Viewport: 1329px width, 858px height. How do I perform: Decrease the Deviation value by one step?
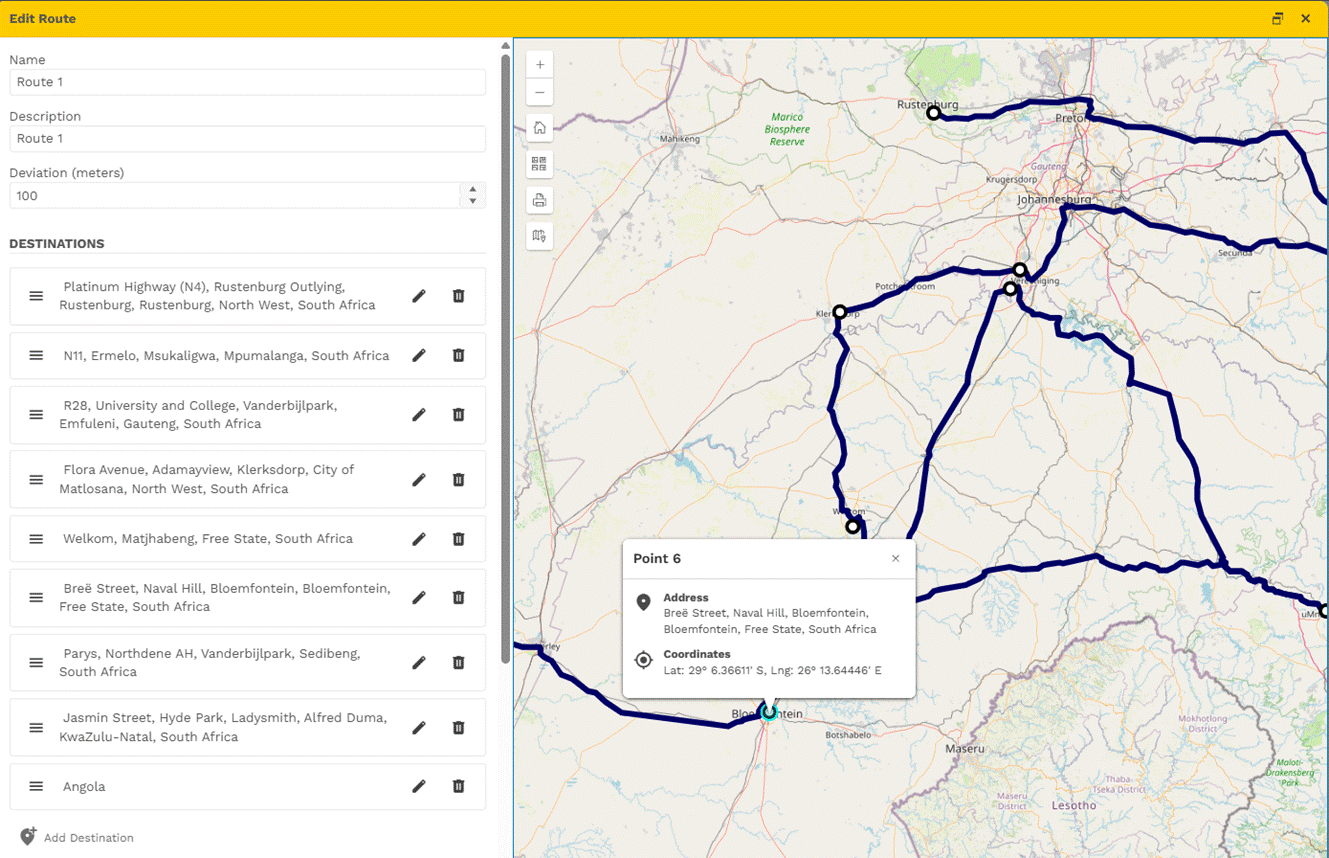tap(473, 202)
